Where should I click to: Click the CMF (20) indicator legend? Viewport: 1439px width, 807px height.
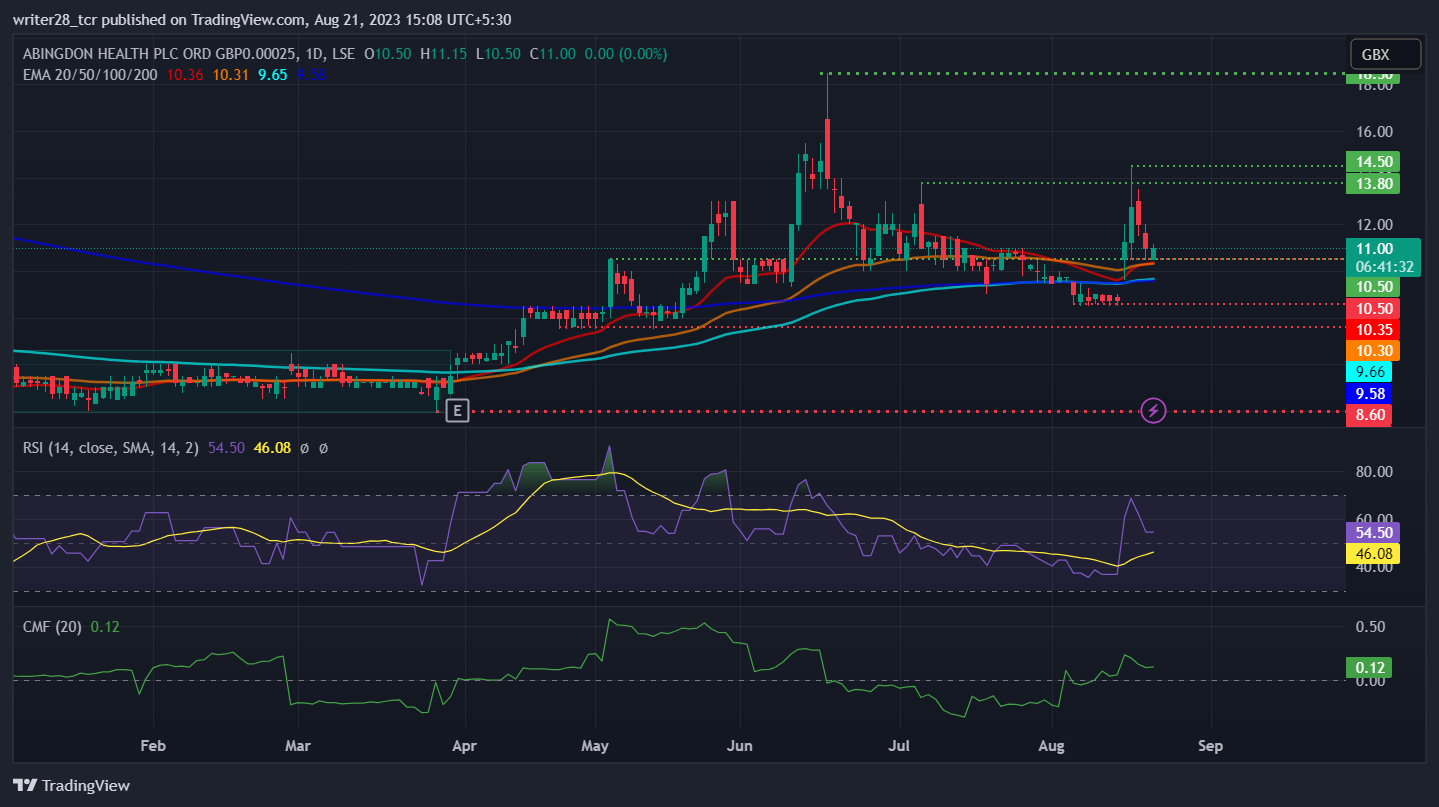(x=53, y=627)
